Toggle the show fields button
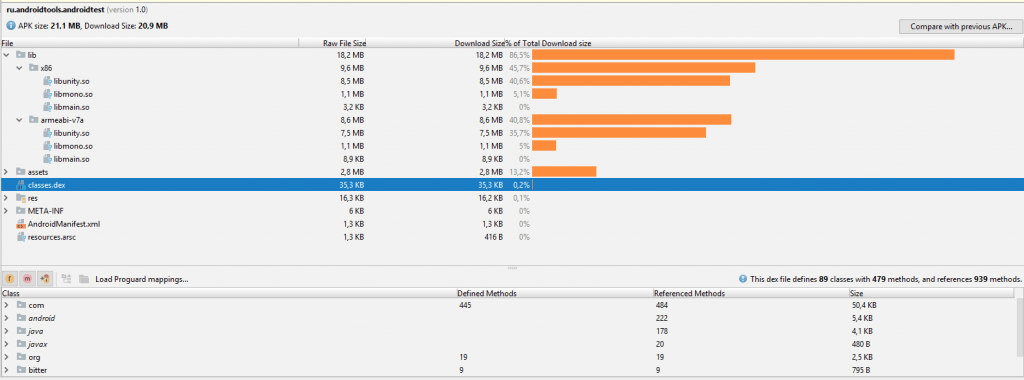The image size is (1024, 380). click(x=10, y=279)
